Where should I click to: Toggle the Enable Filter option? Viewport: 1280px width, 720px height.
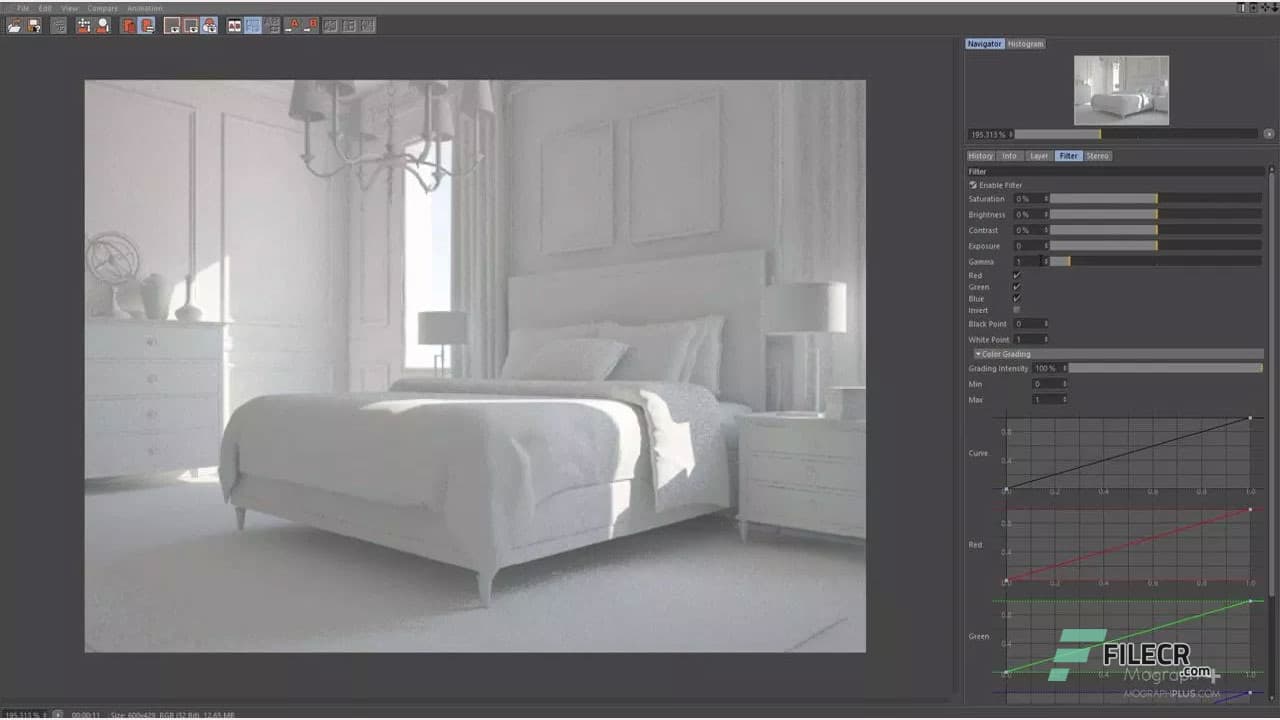pos(973,184)
